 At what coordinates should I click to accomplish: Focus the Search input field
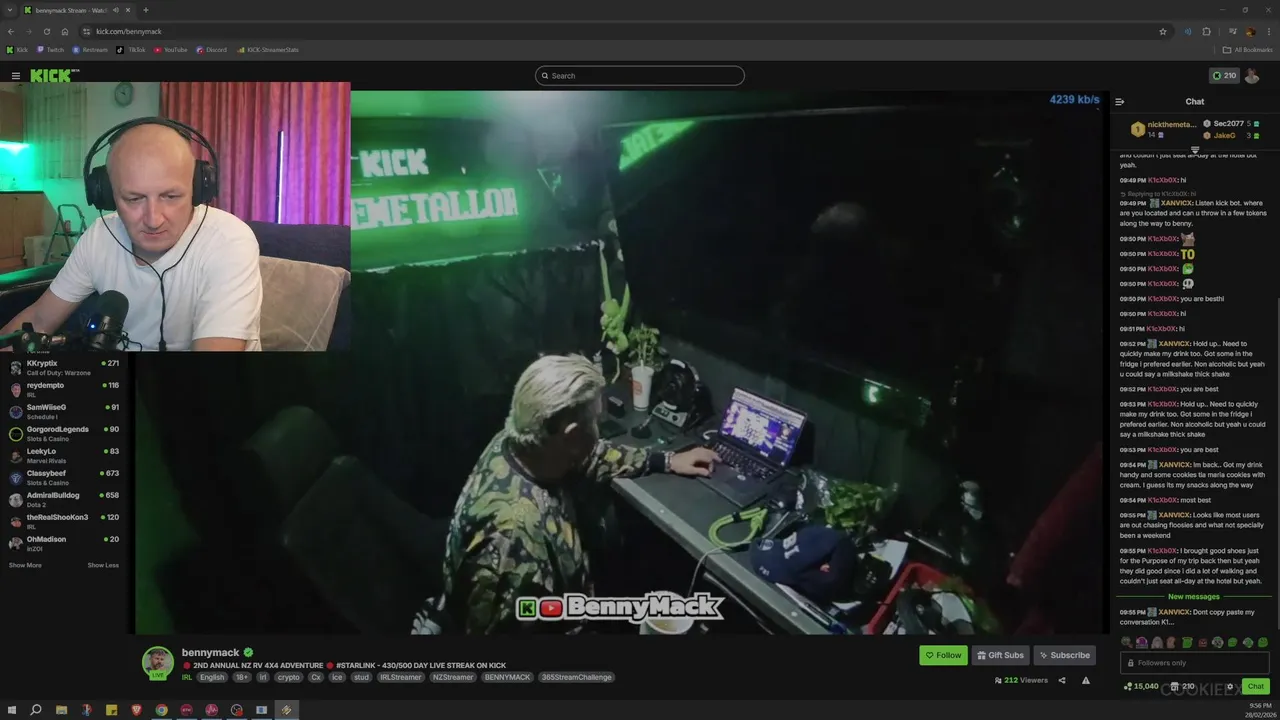640,76
